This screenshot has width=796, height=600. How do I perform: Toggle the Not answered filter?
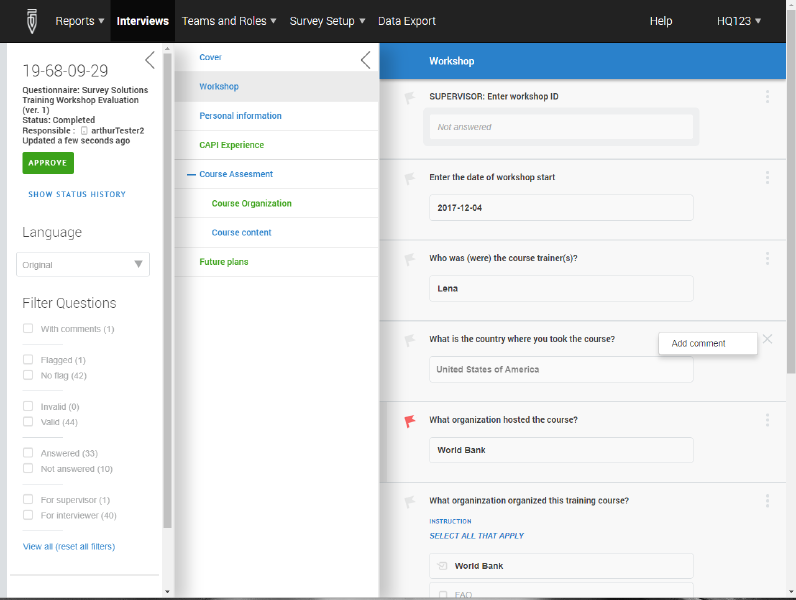(x=29, y=469)
